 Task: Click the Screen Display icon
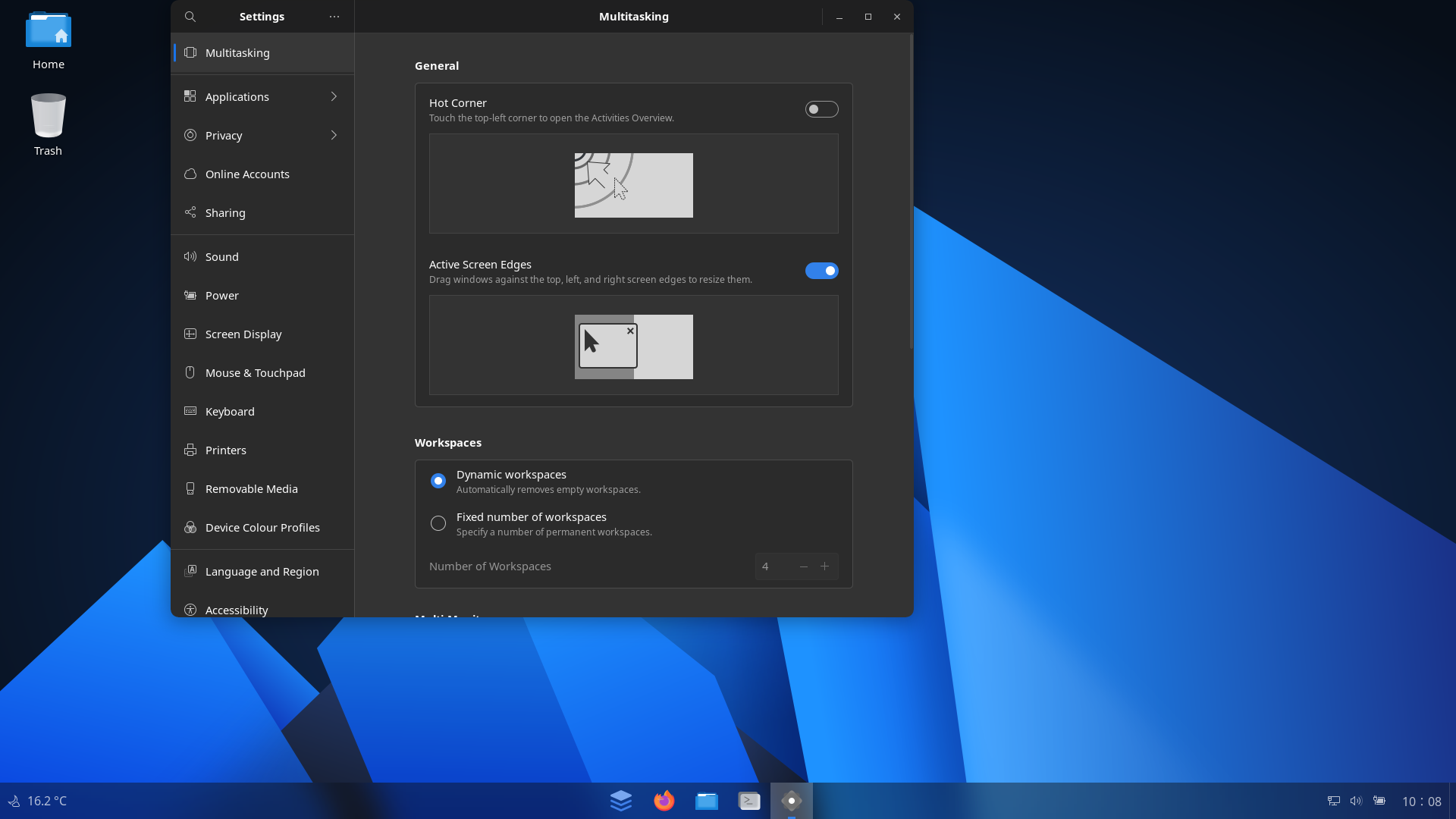pos(190,334)
